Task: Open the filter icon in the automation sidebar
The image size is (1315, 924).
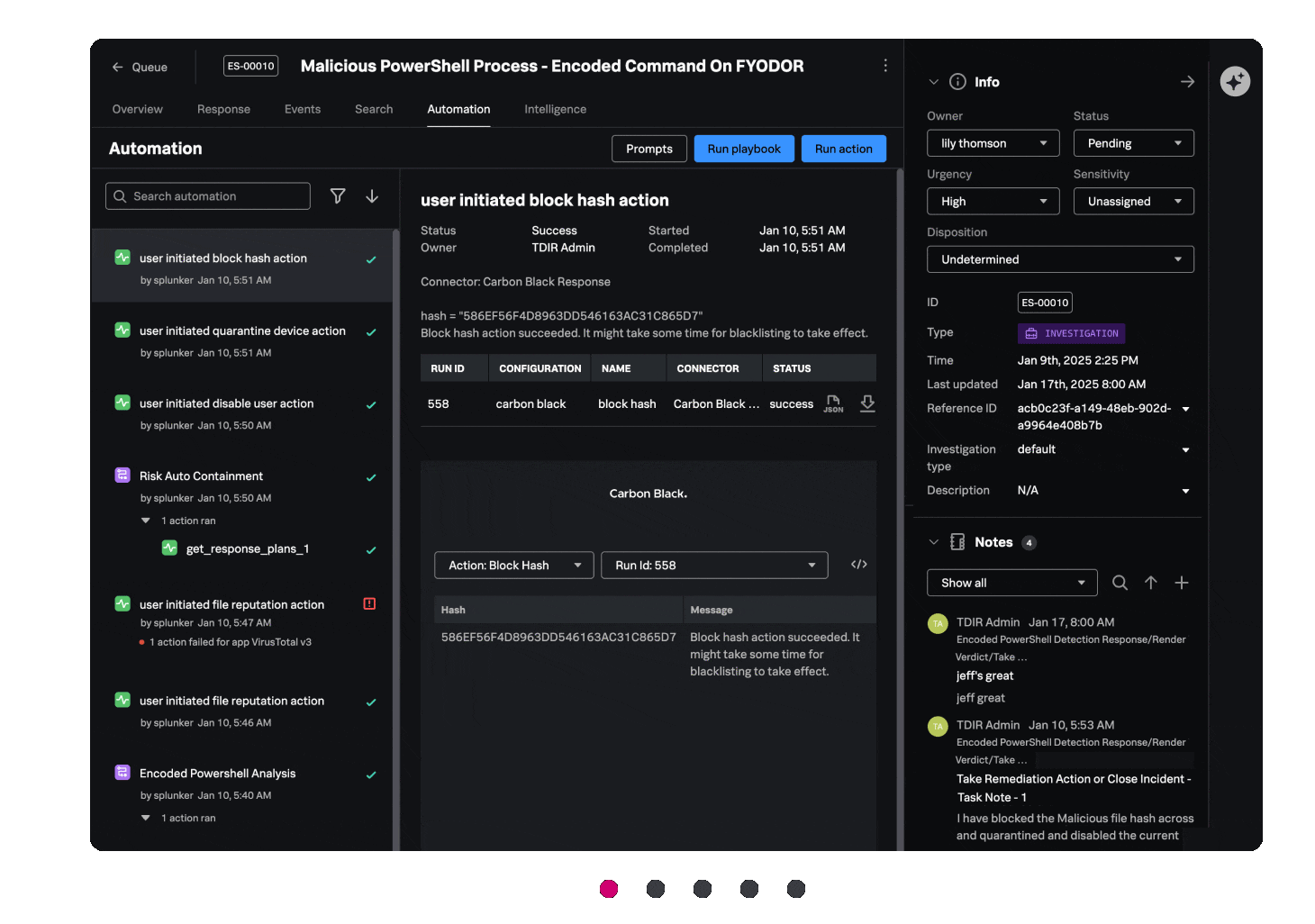Action: (338, 195)
